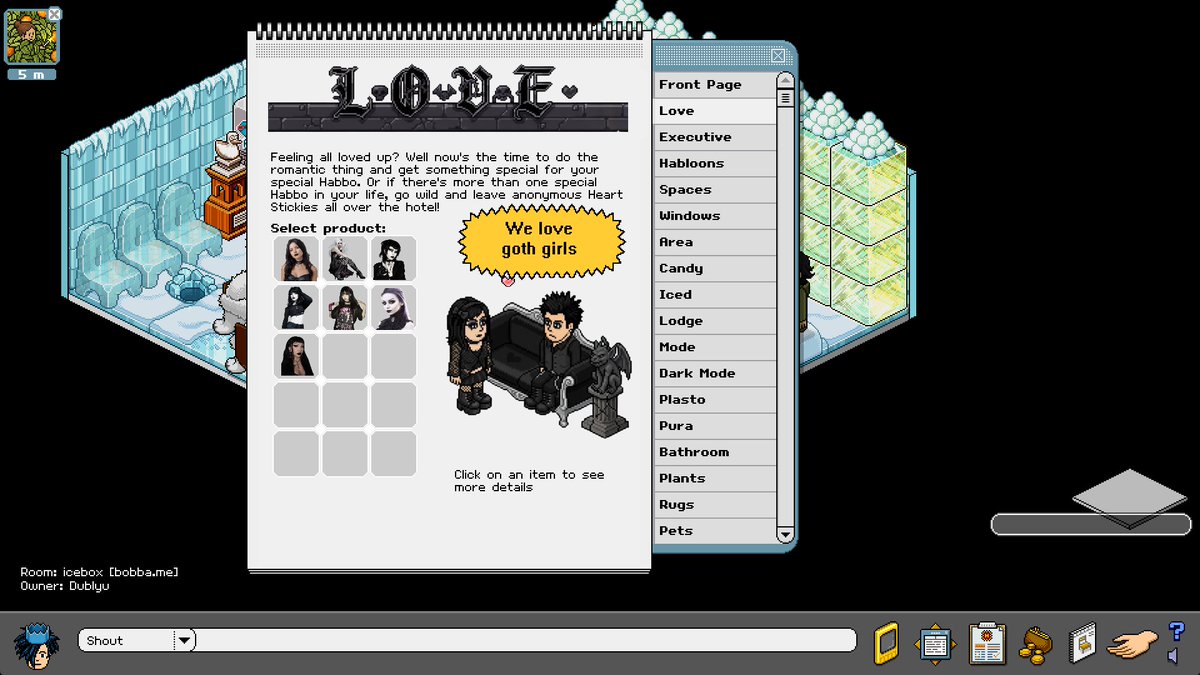This screenshot has height=675, width=1200.
Task: Open the Windows catalogue section
Action: tap(715, 216)
